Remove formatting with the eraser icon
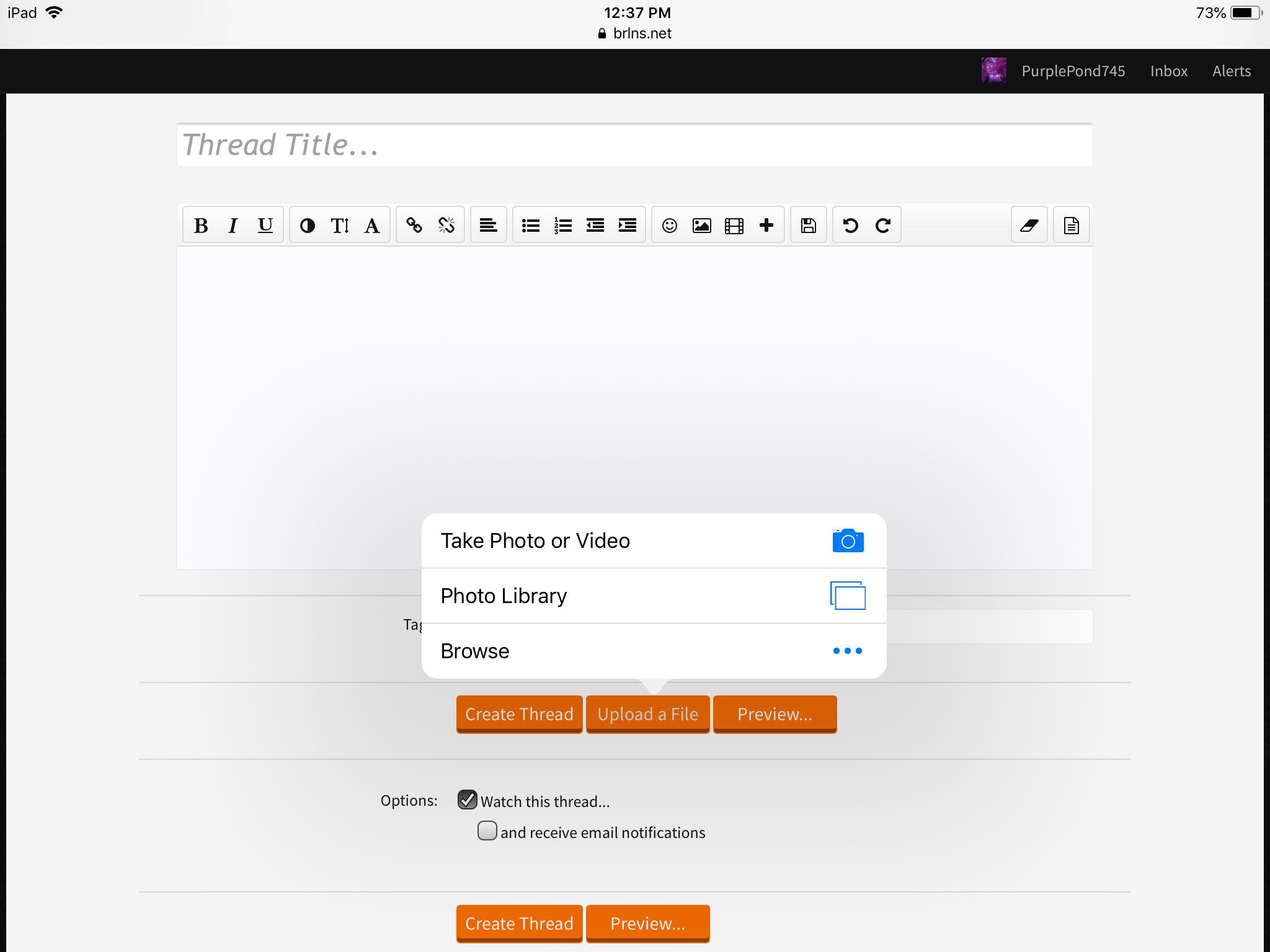 [x=1029, y=225]
